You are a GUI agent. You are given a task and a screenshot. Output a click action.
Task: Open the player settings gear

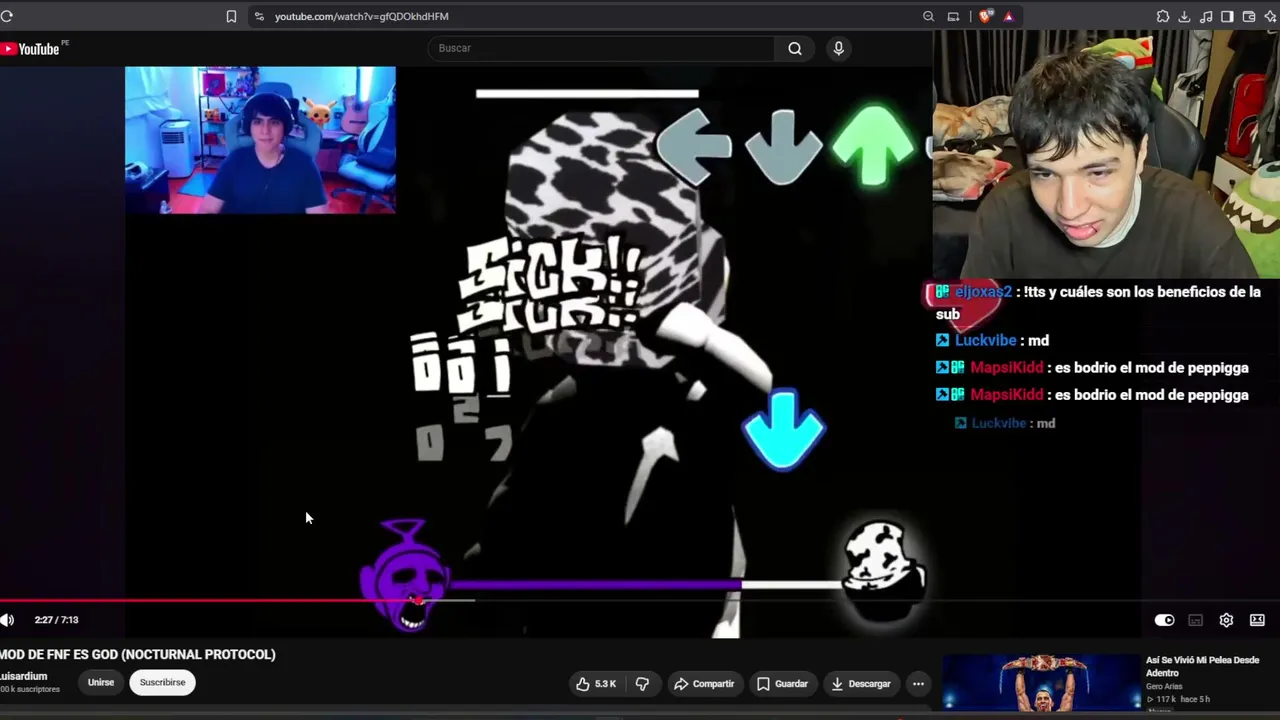[1226, 620]
